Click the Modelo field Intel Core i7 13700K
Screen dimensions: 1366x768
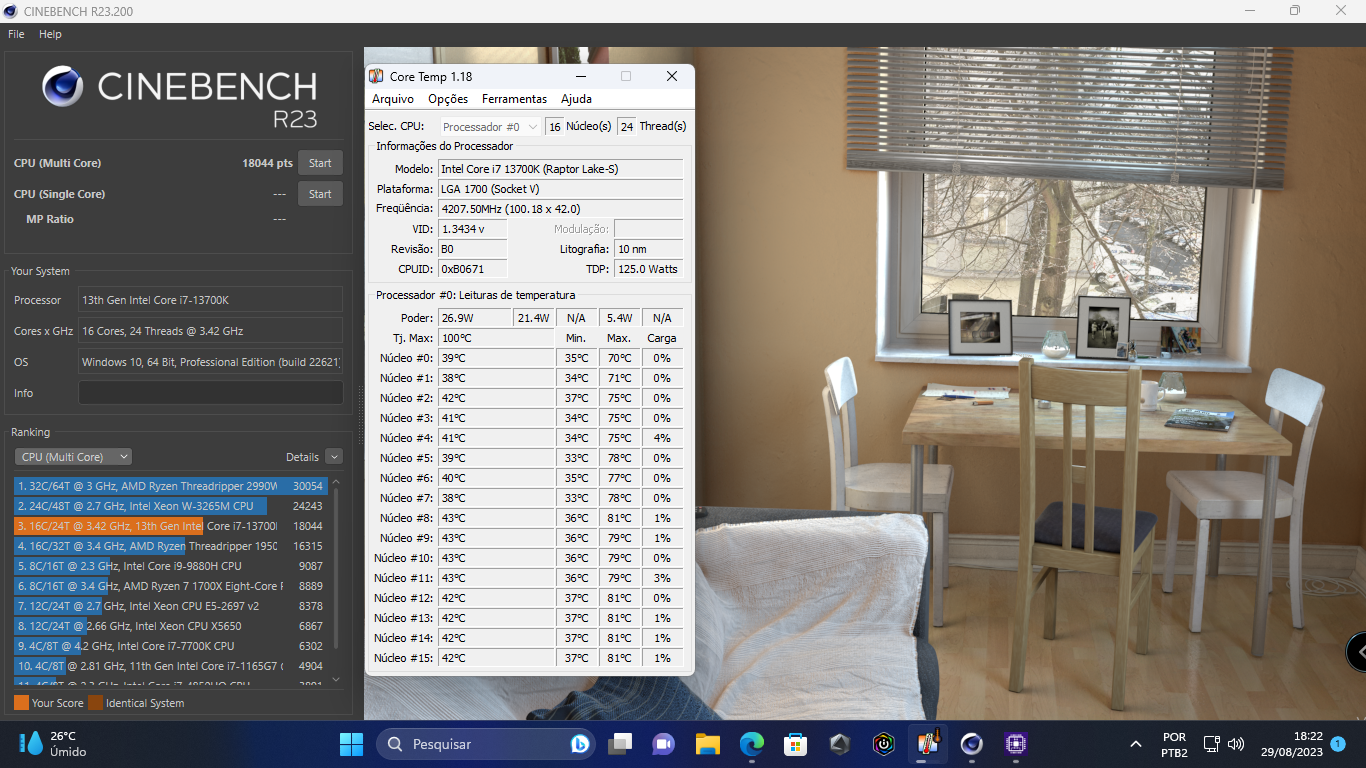(561, 169)
